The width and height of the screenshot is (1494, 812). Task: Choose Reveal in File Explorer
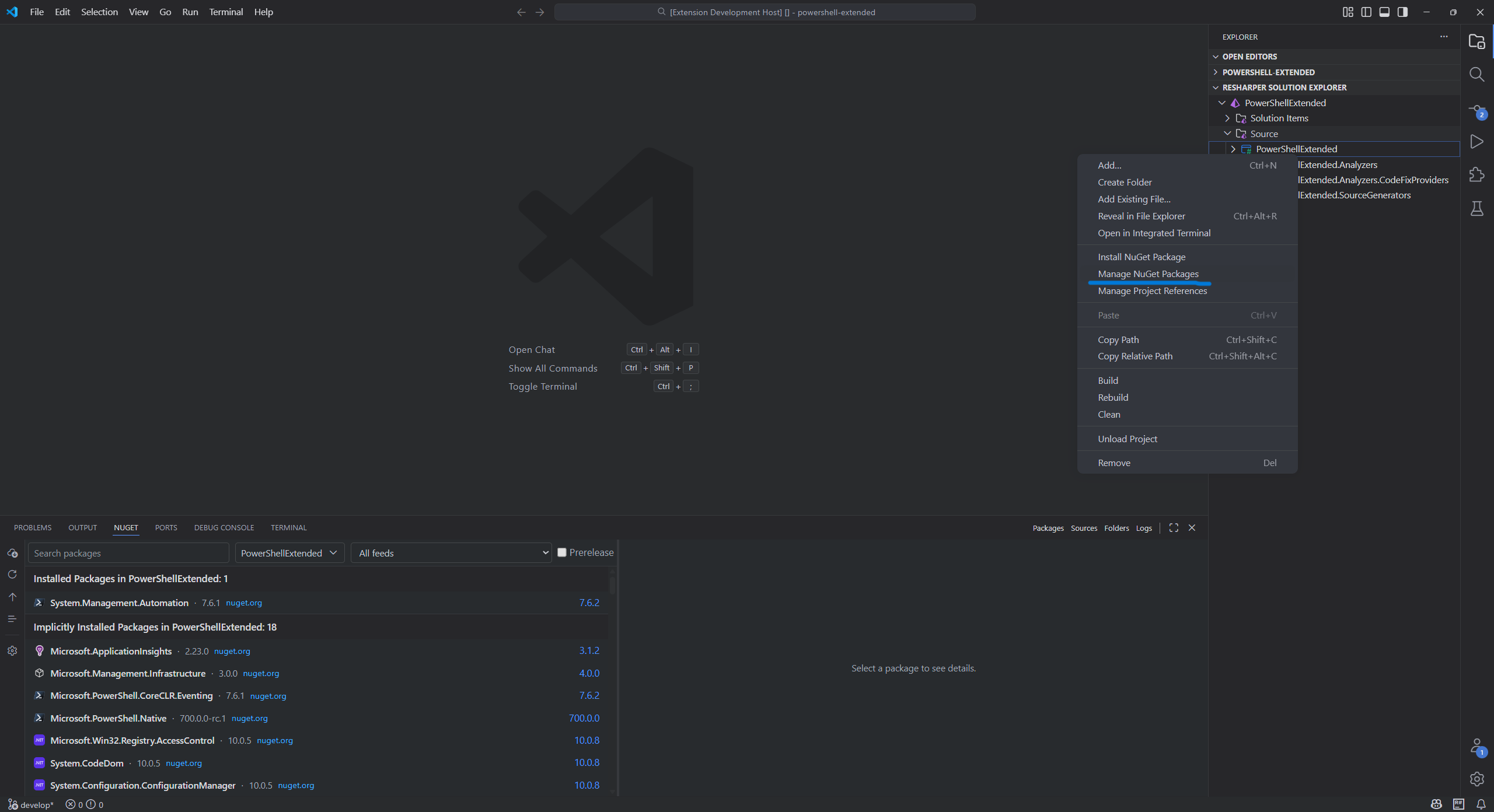[x=1187, y=216]
